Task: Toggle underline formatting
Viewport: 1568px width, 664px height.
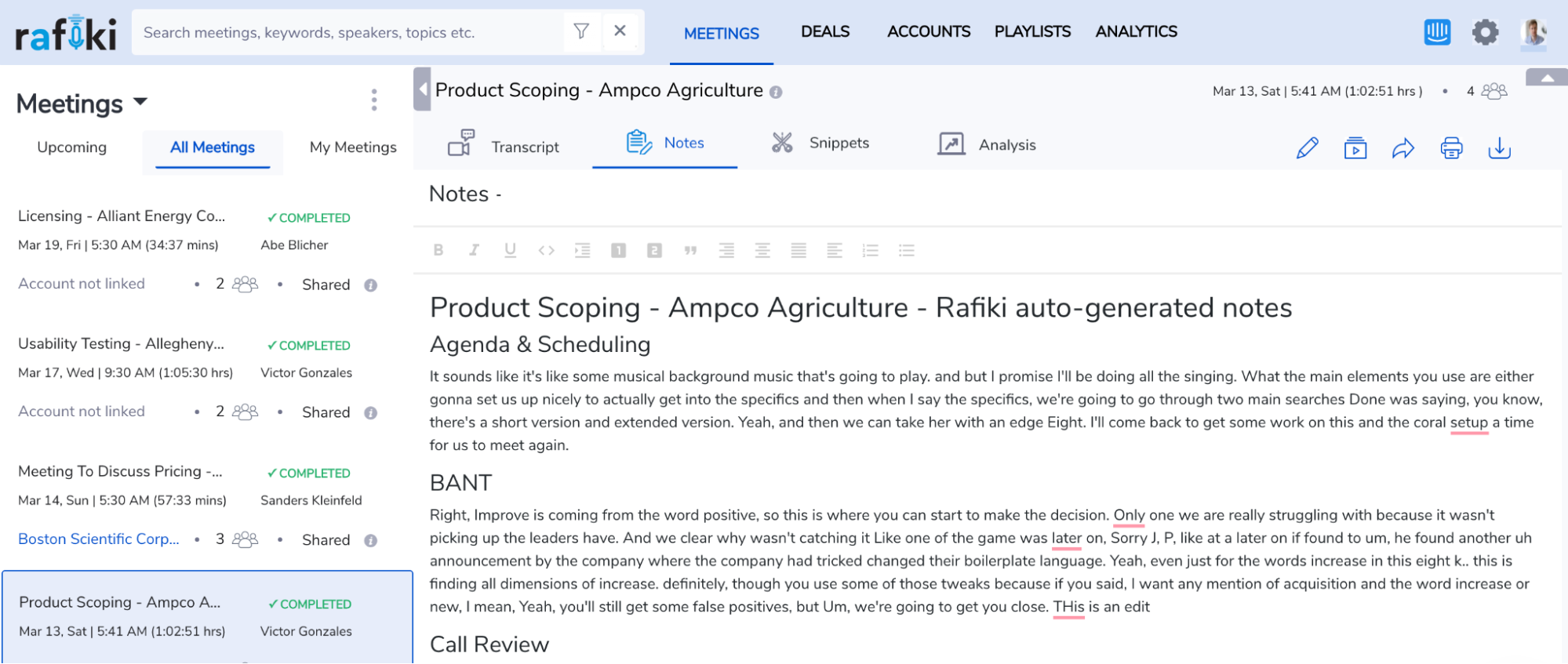Action: pyautogui.click(x=510, y=250)
